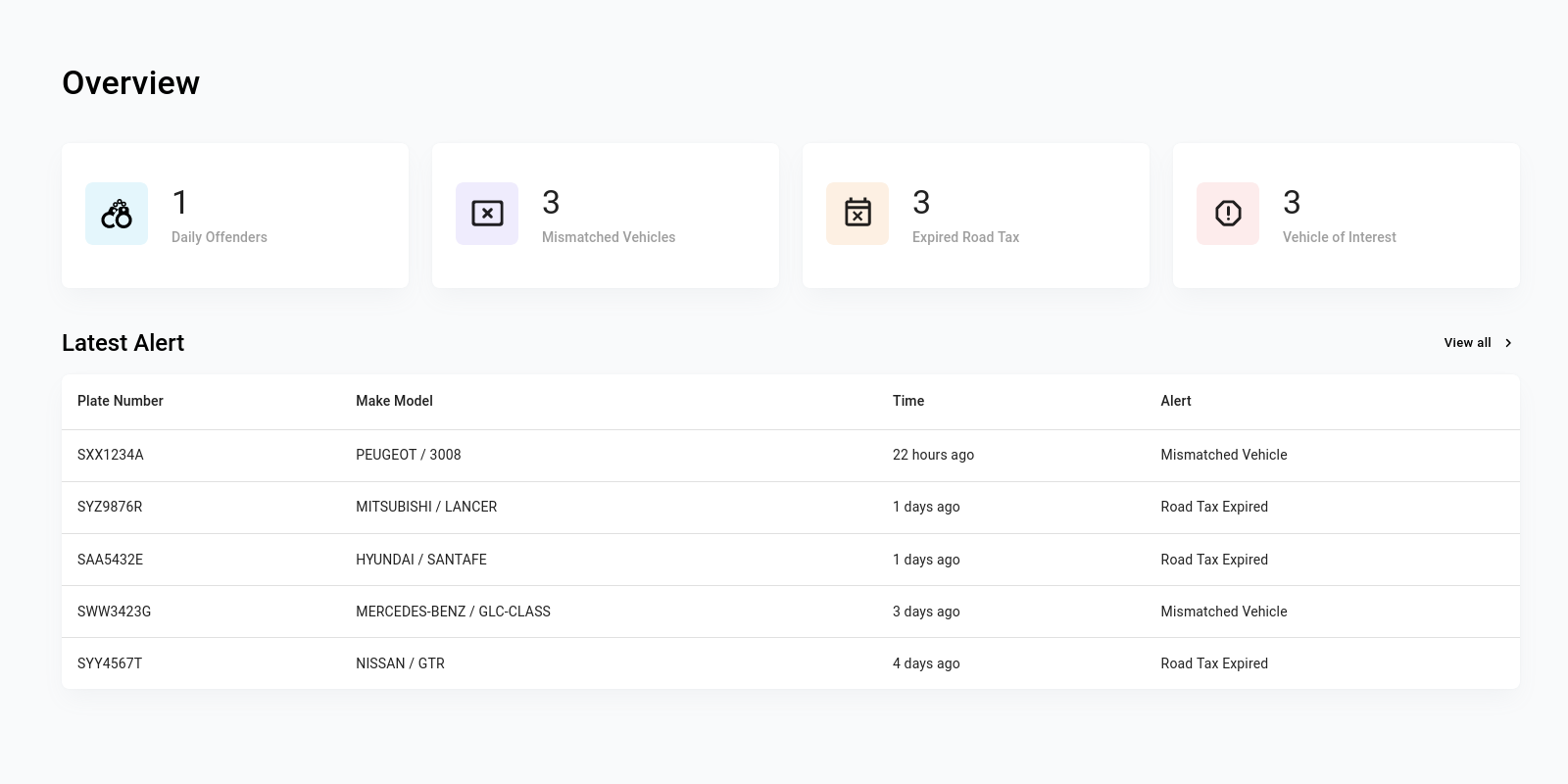Click the Mismatched Vehicles card label

coord(609,237)
